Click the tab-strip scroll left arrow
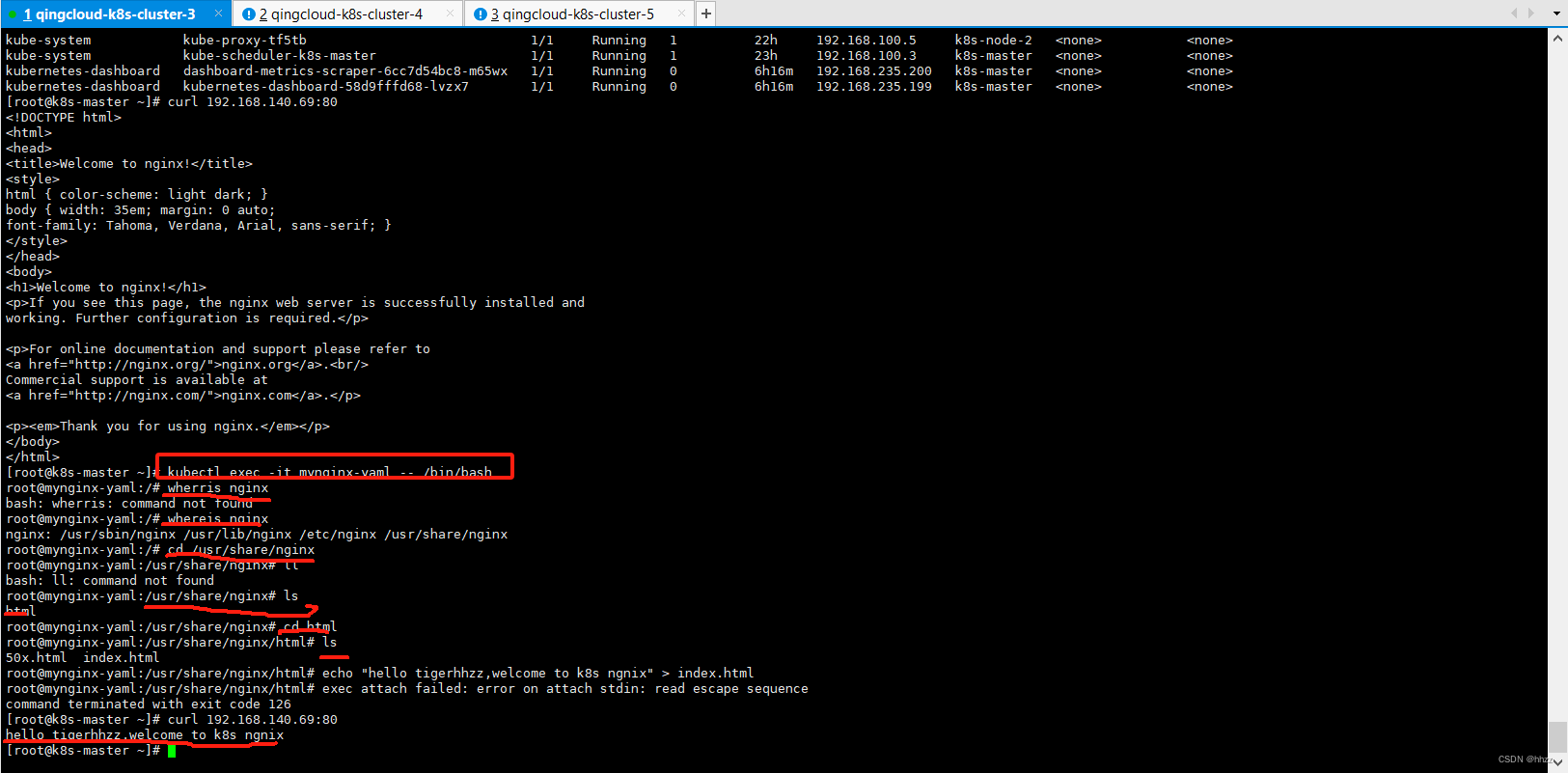 1514,14
